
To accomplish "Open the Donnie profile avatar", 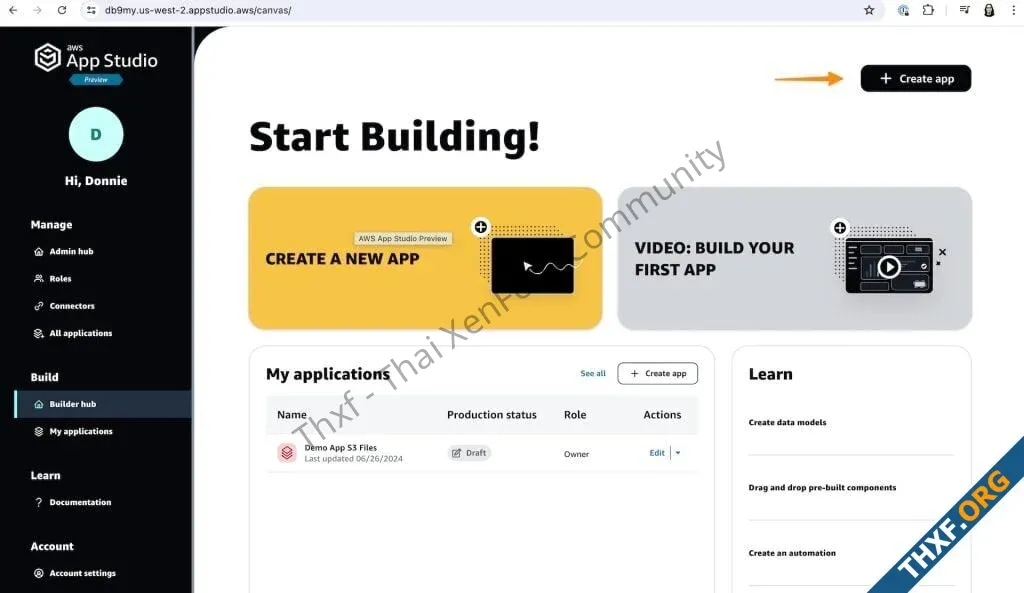I will pos(96,134).
